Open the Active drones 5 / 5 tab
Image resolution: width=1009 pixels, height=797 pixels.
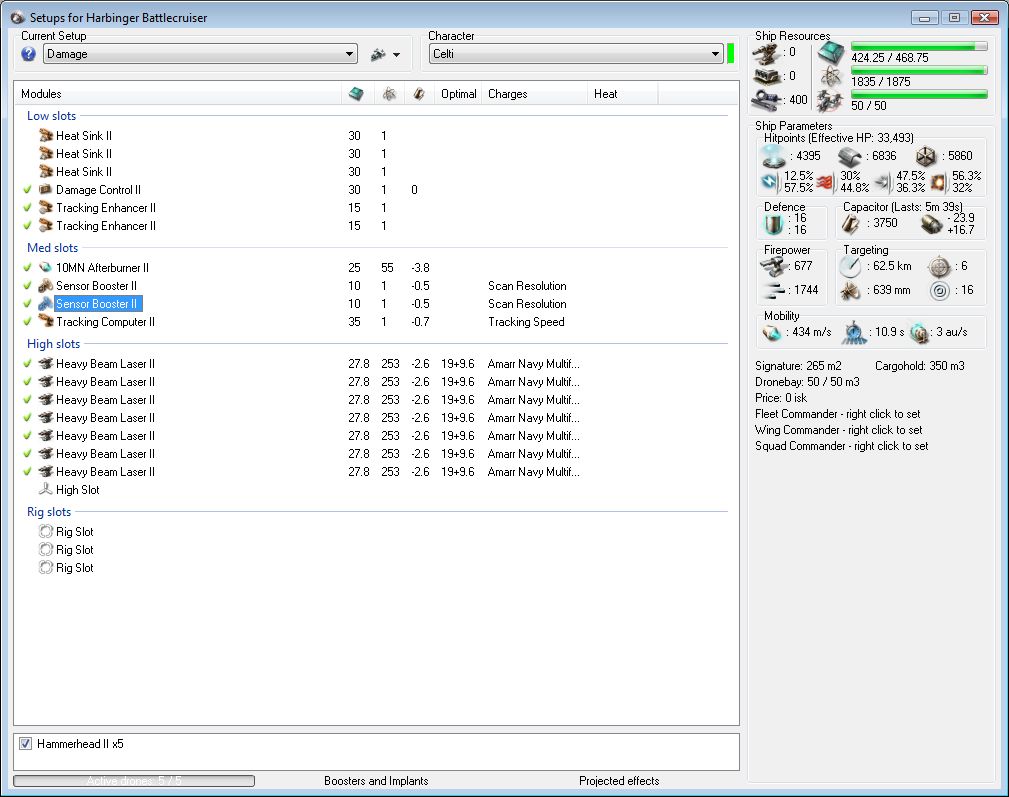pyautogui.click(x=134, y=780)
